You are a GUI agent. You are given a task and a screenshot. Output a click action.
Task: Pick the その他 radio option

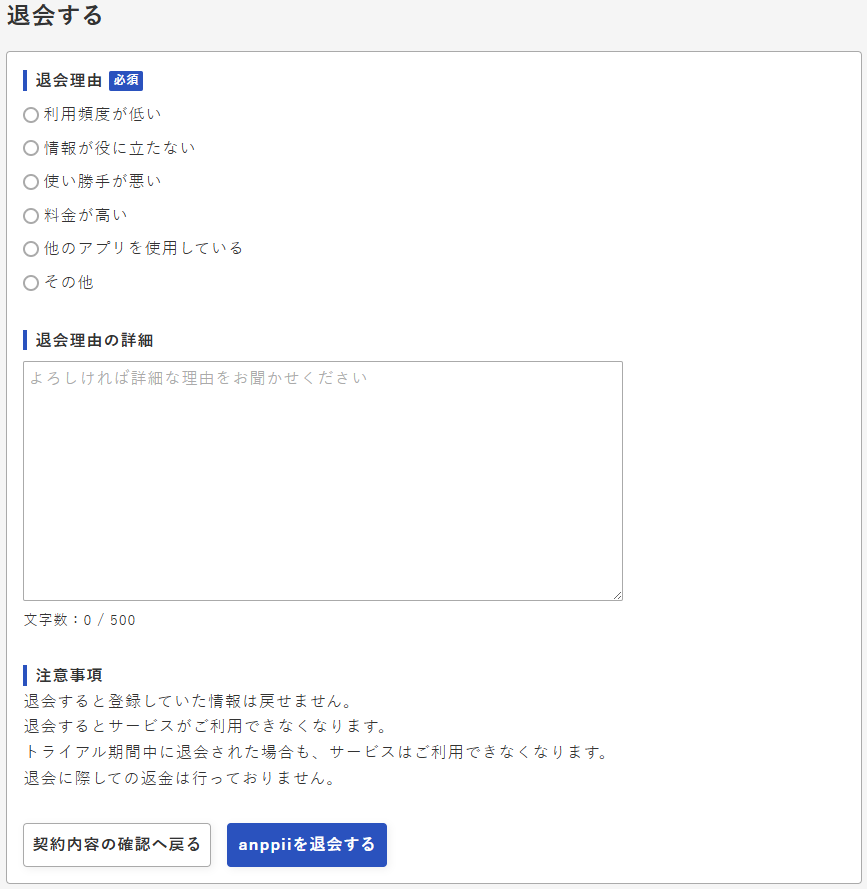31,283
